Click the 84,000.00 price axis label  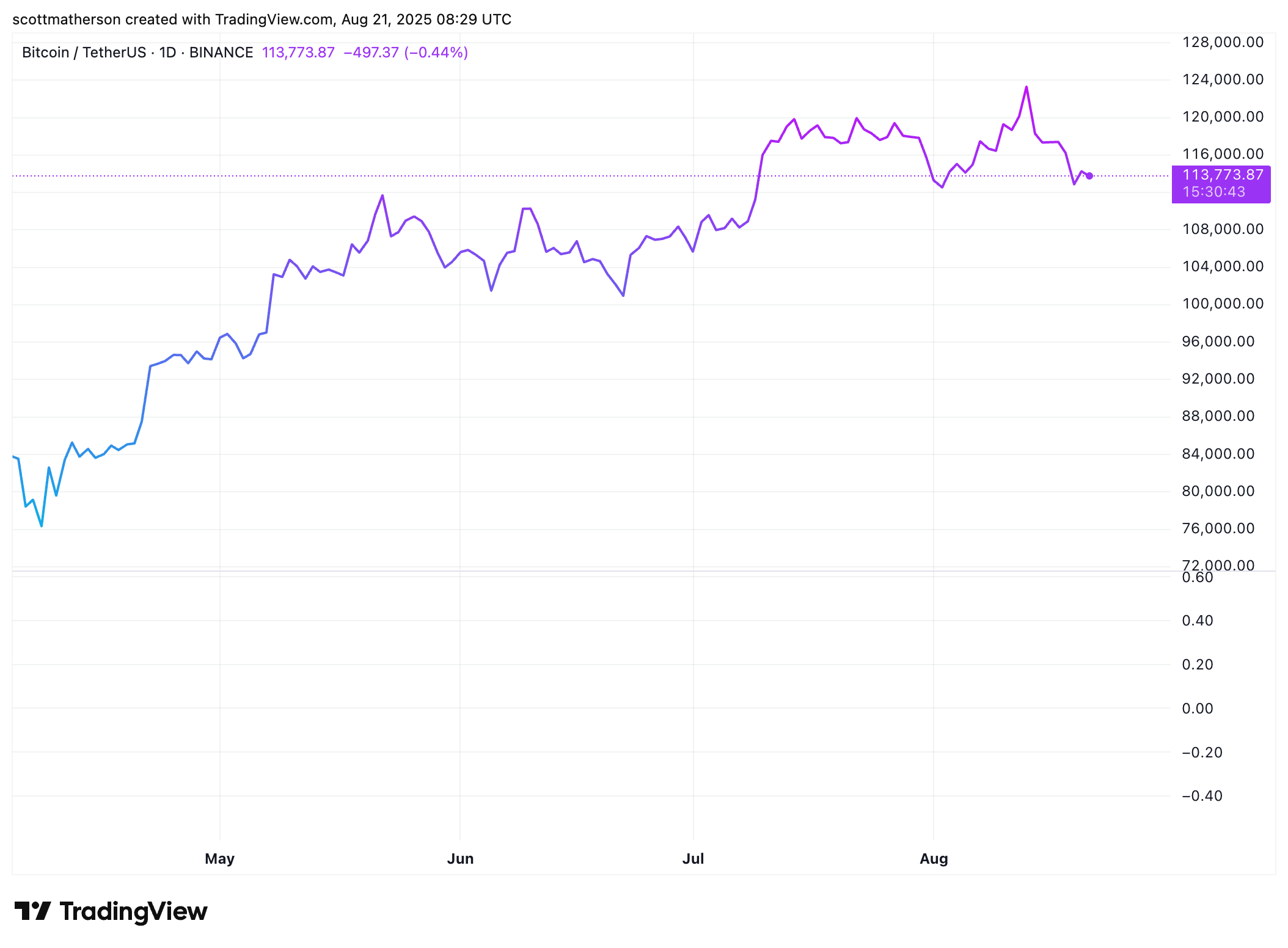click(1218, 454)
